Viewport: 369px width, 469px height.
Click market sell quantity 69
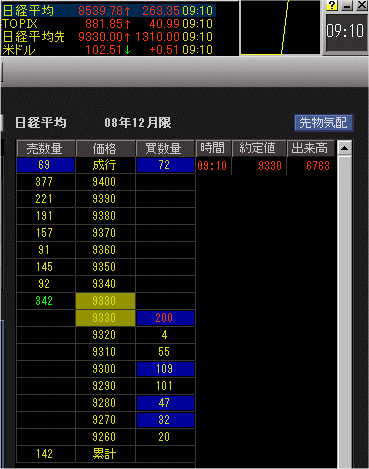46,165
